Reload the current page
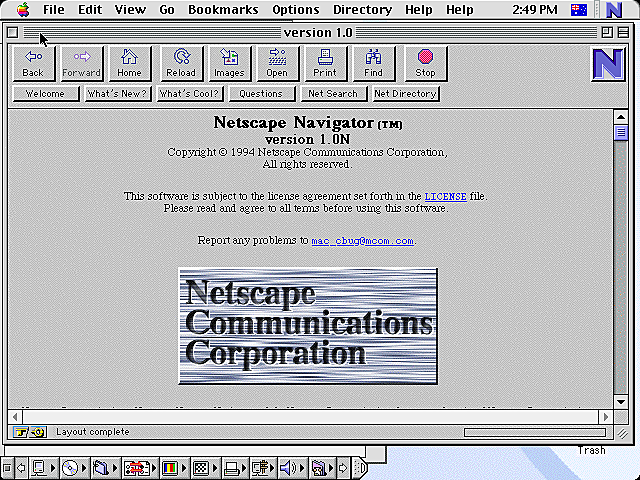The height and width of the screenshot is (480, 640). (181, 64)
